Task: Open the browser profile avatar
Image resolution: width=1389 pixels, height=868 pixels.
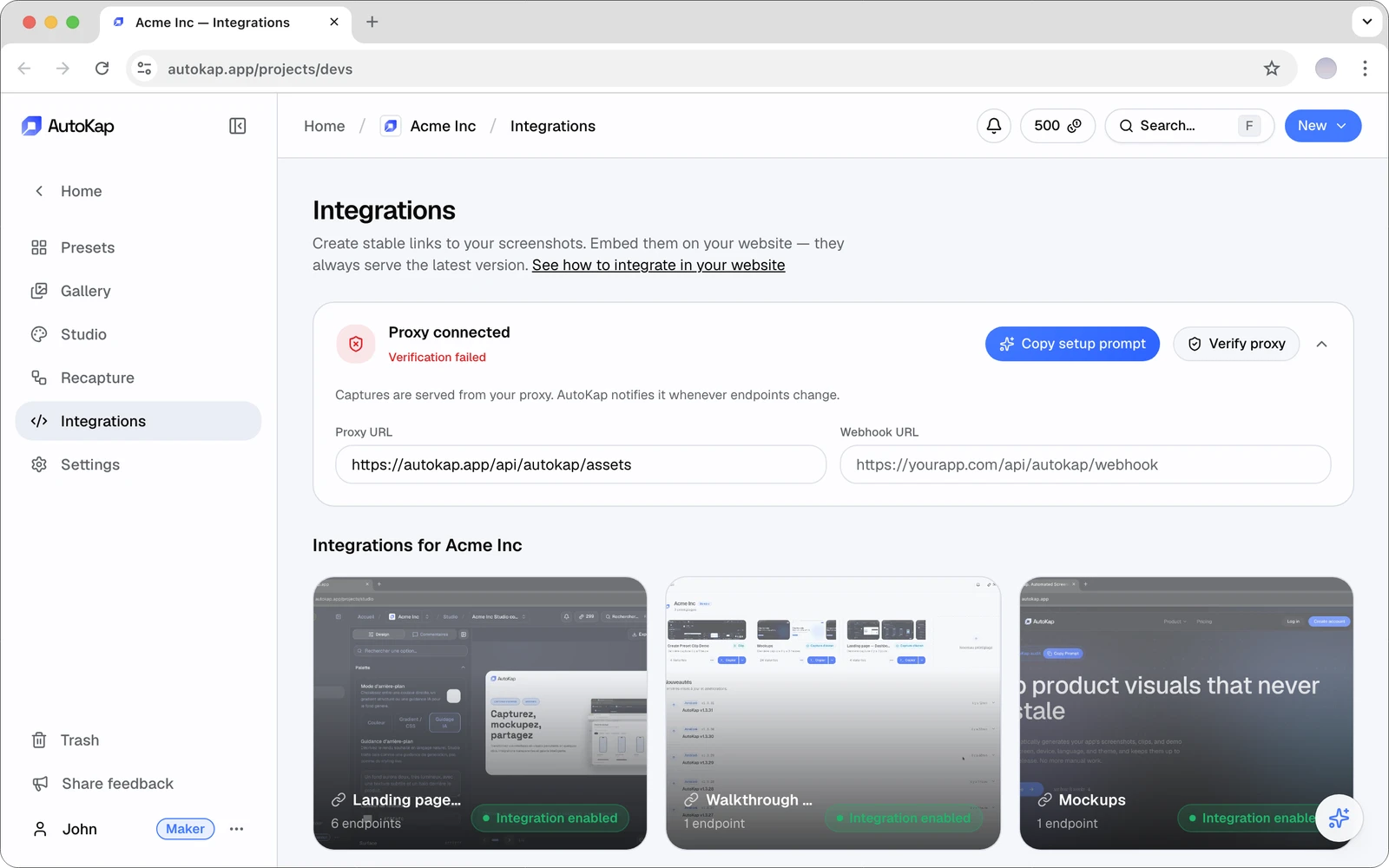Action: point(1326,69)
